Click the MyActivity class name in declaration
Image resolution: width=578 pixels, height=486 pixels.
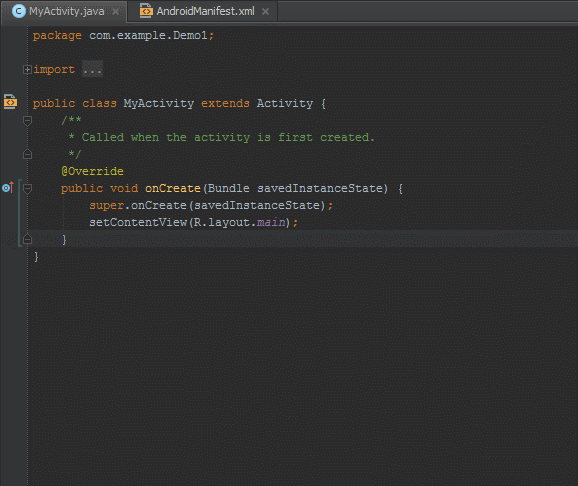pyautogui.click(x=159, y=103)
